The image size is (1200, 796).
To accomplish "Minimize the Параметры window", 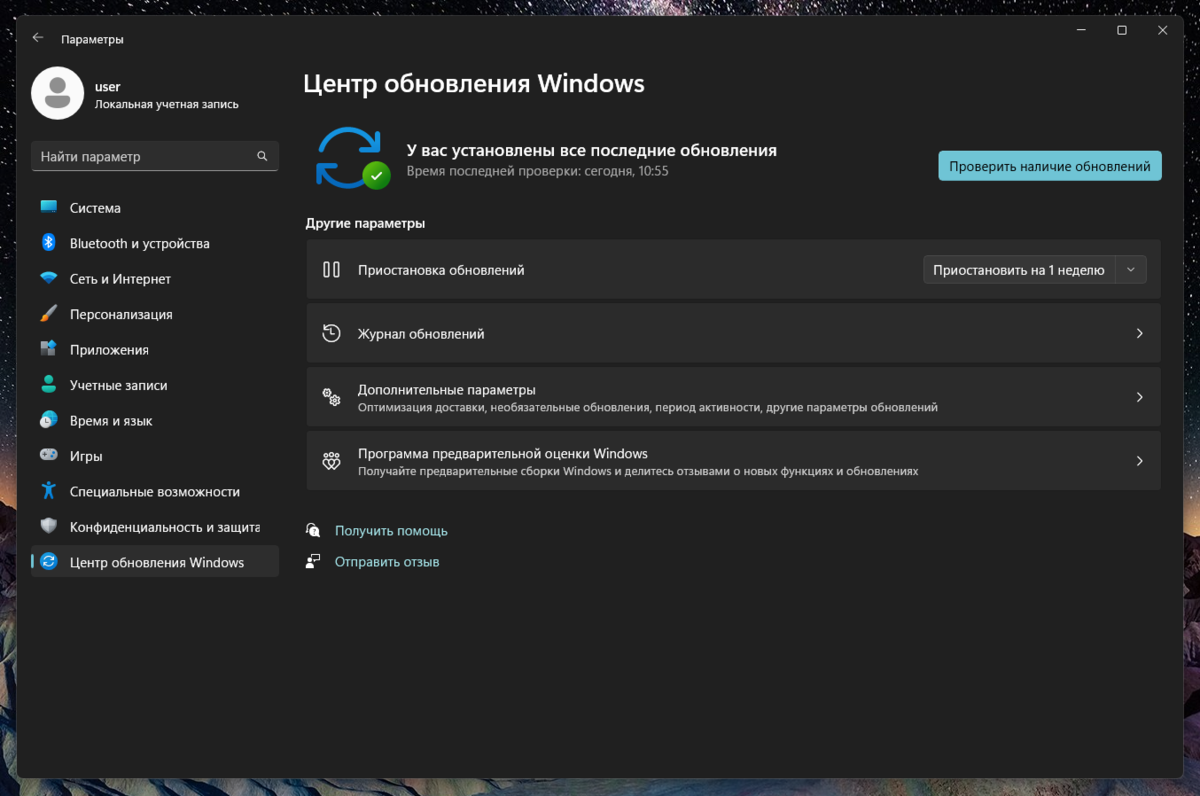I will [x=1080, y=31].
